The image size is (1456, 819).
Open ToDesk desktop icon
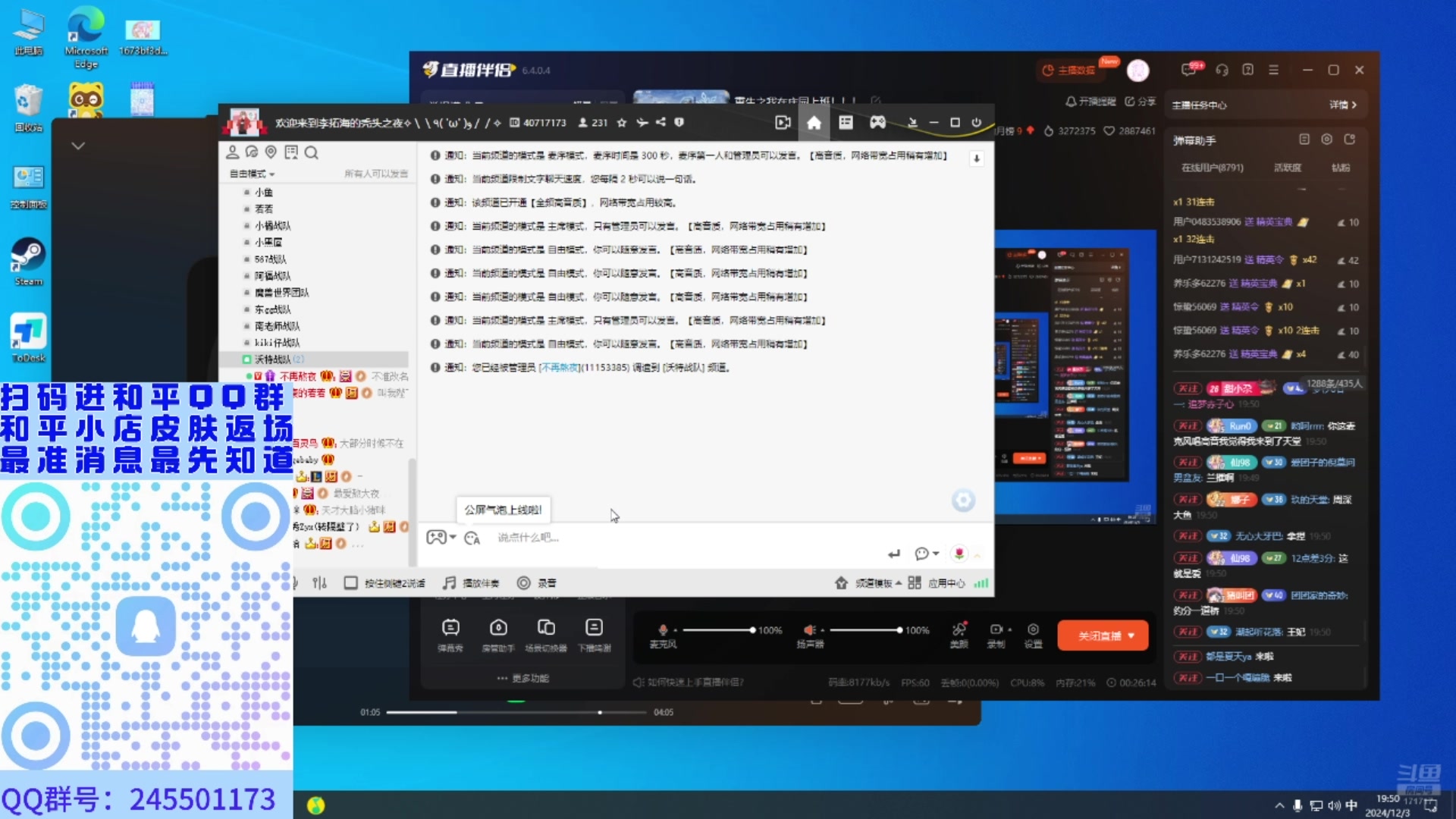coord(29,338)
